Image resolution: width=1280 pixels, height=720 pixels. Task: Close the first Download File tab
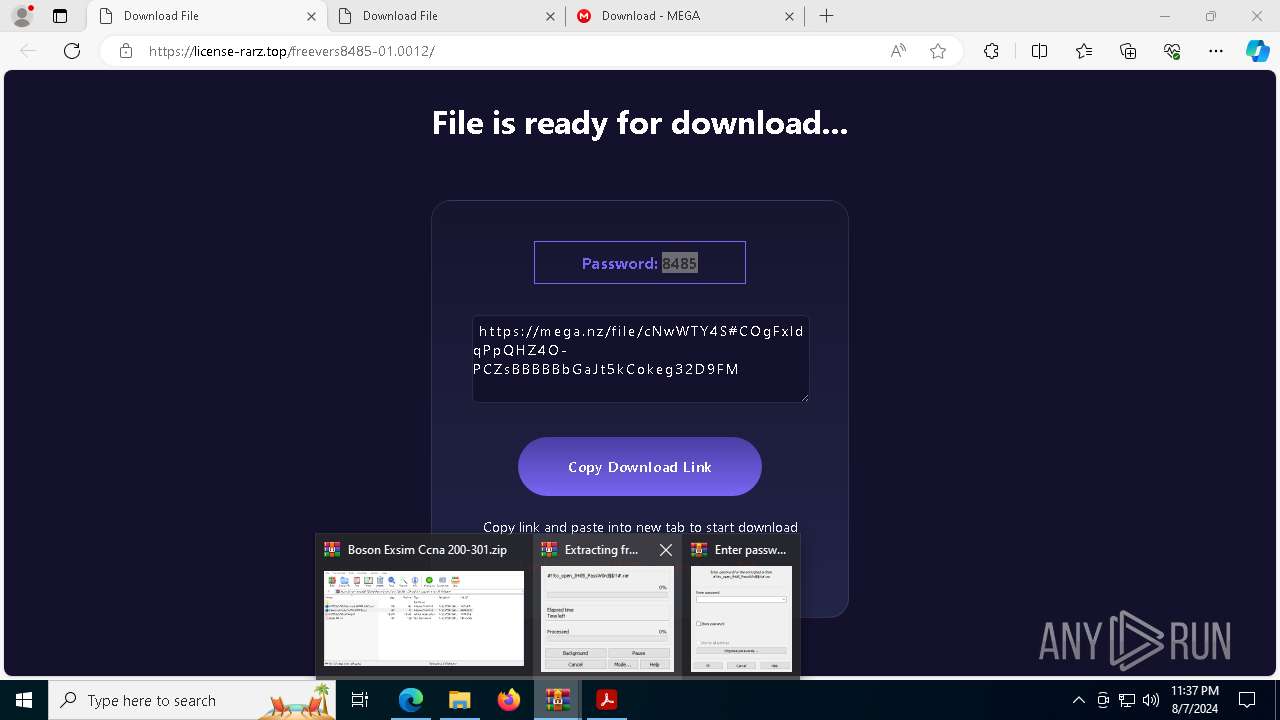click(x=311, y=16)
